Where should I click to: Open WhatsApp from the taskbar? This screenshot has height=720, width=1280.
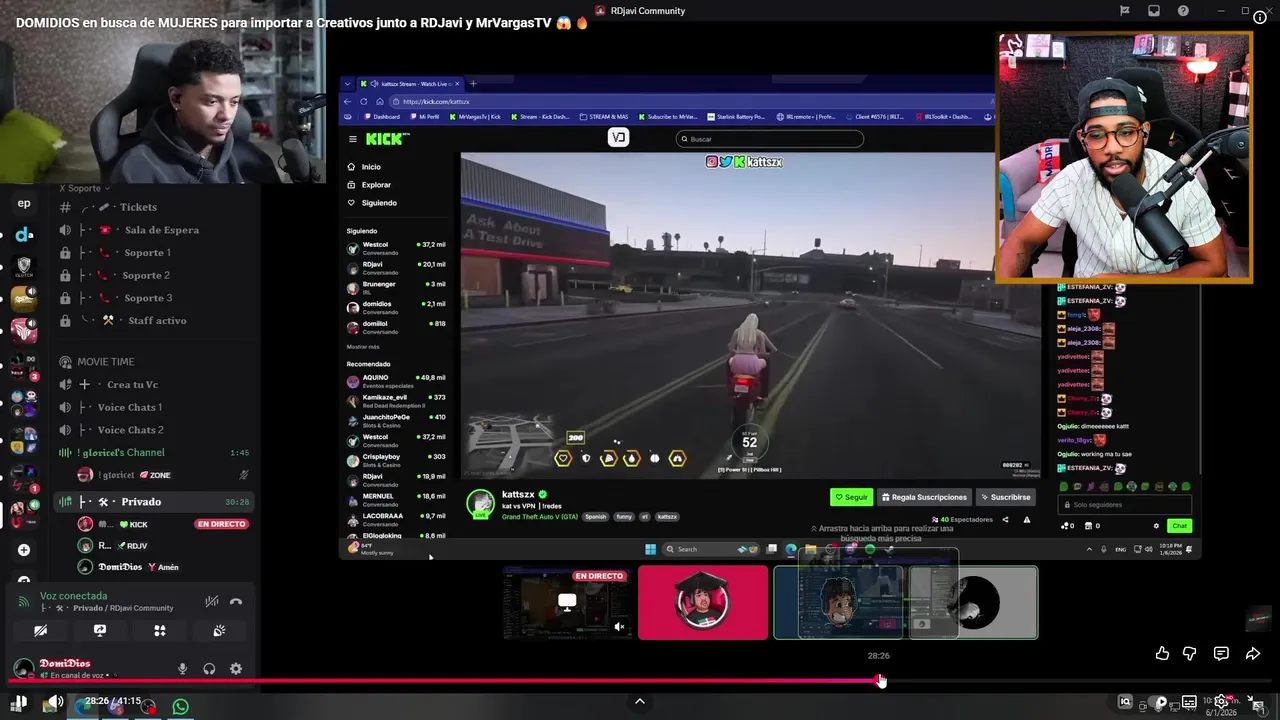tap(180, 706)
